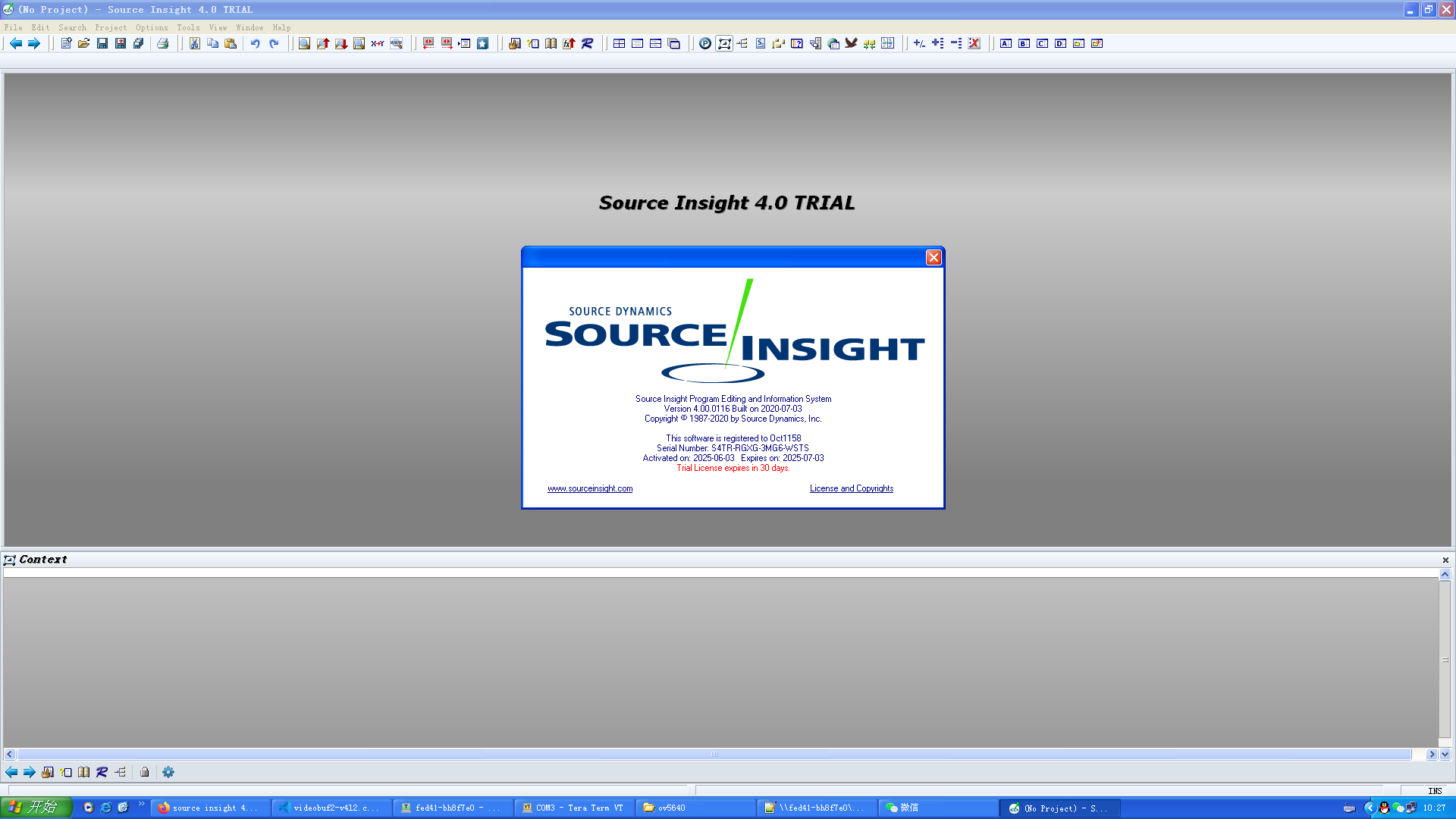Expand quick launch overflow chevron

click(141, 804)
